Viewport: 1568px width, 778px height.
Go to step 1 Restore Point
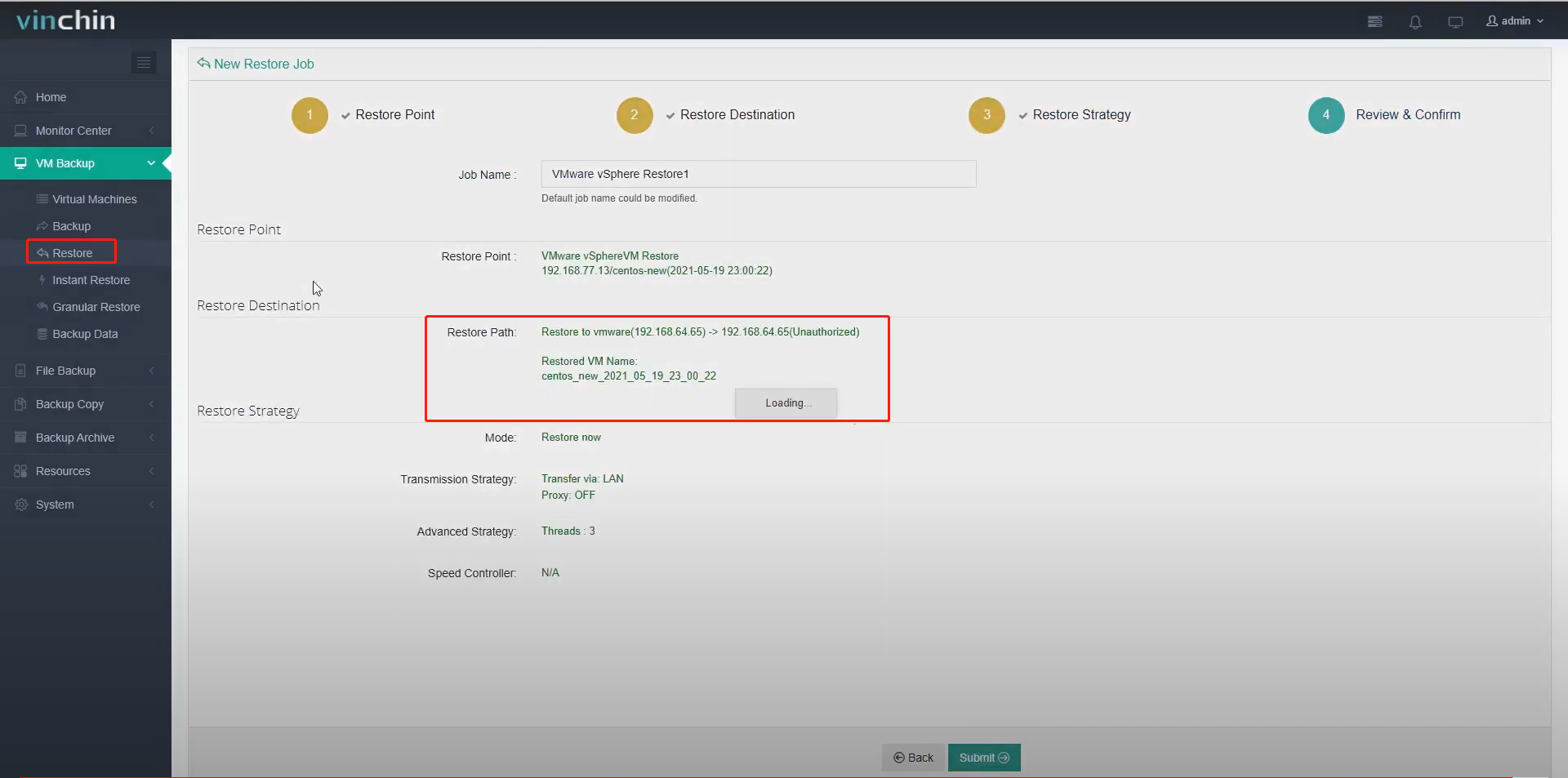363,115
